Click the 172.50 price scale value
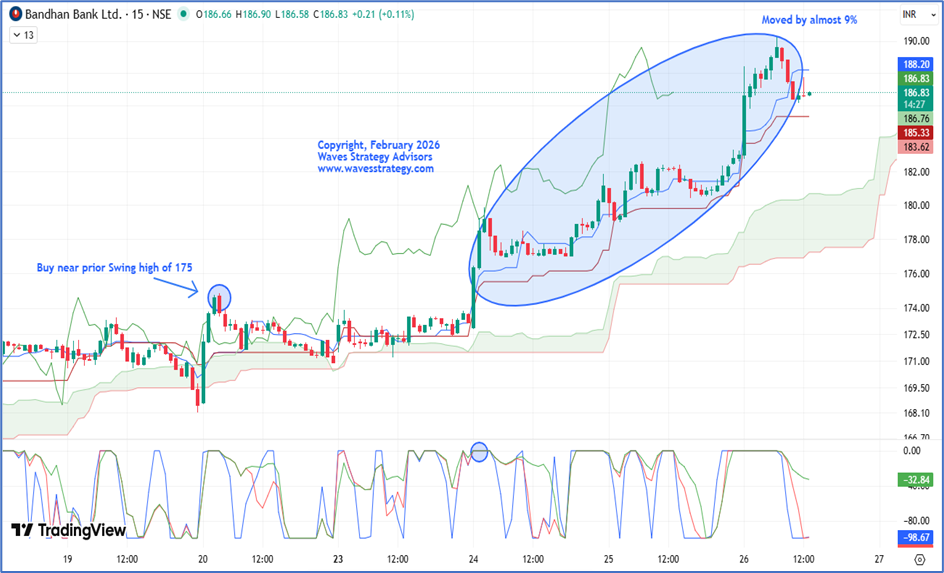Screen dimensions: 944x573 click(x=914, y=335)
